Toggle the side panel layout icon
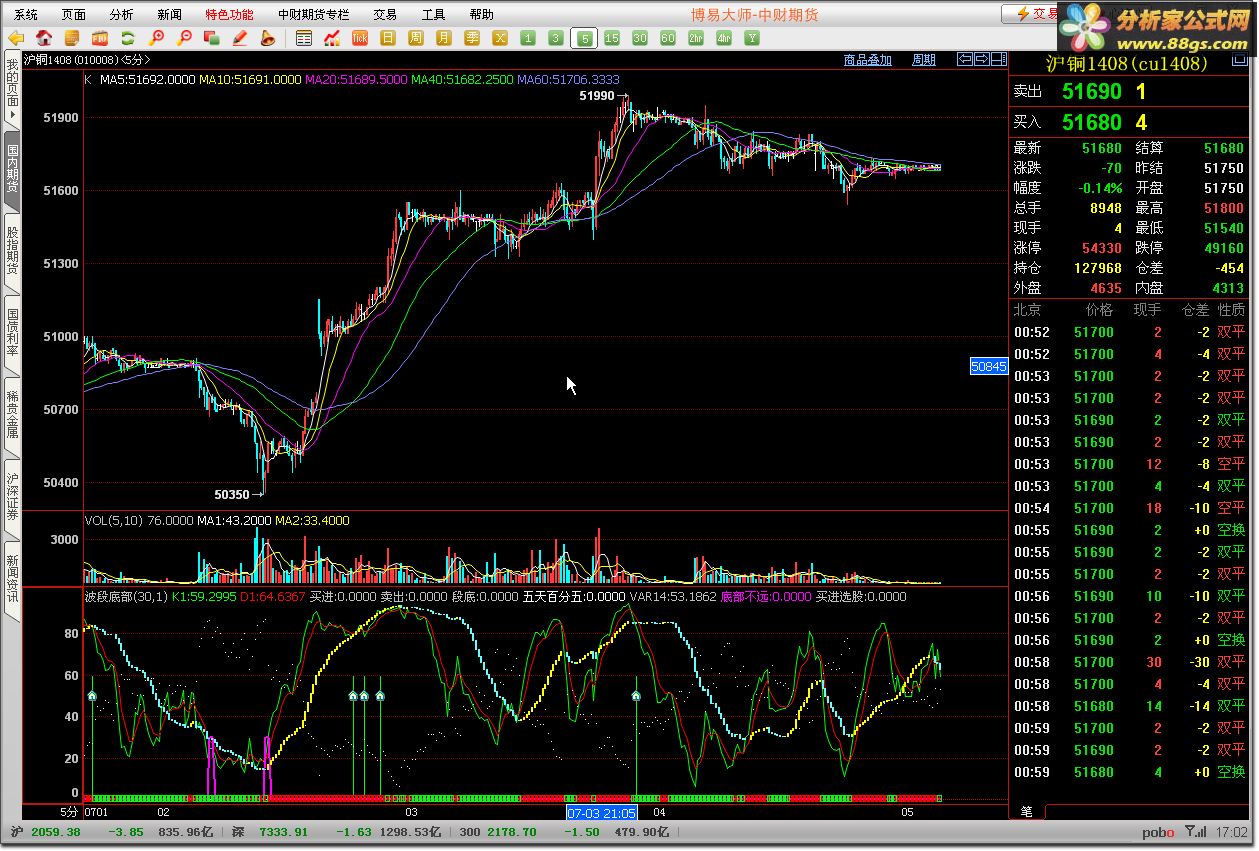The width and height of the screenshot is (1259, 851). [999, 59]
